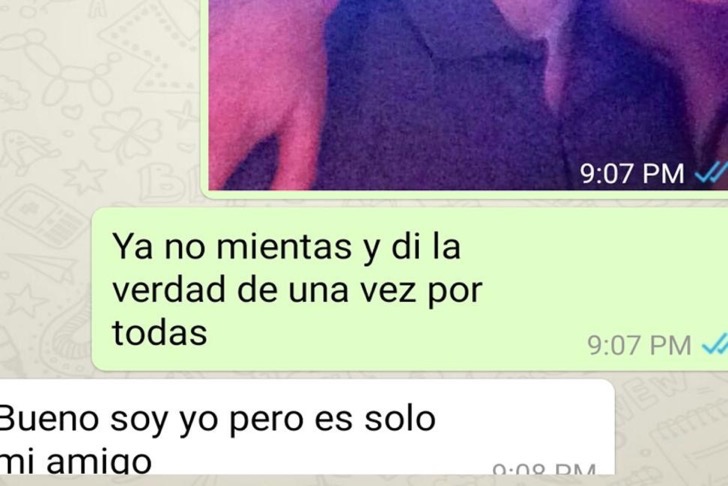Click the bird doodle on chat background

pos(27,152)
